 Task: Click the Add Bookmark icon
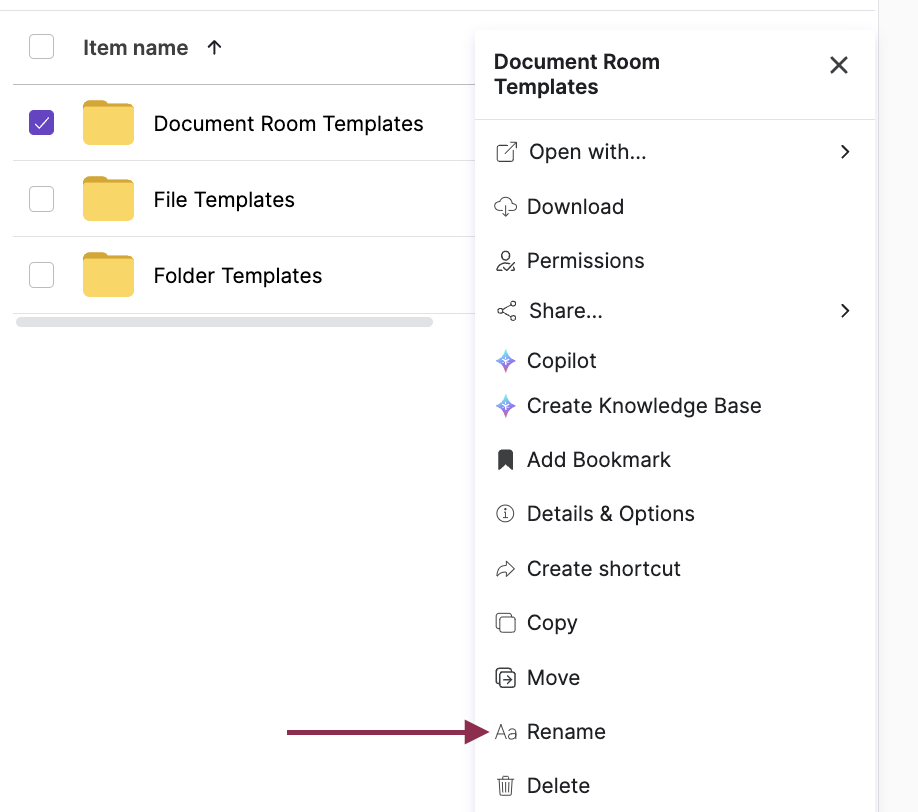coord(506,460)
